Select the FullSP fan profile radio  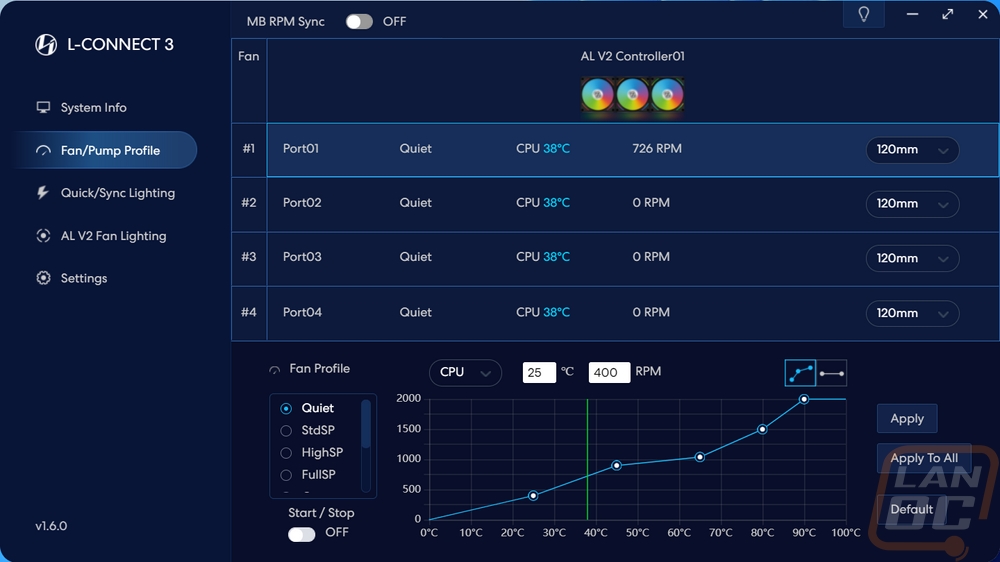coord(286,475)
